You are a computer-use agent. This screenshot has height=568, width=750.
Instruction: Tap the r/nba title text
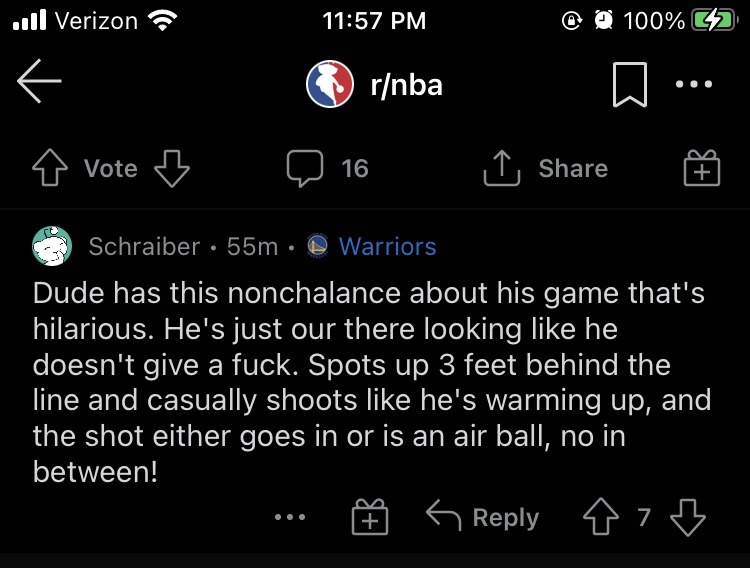tap(406, 86)
